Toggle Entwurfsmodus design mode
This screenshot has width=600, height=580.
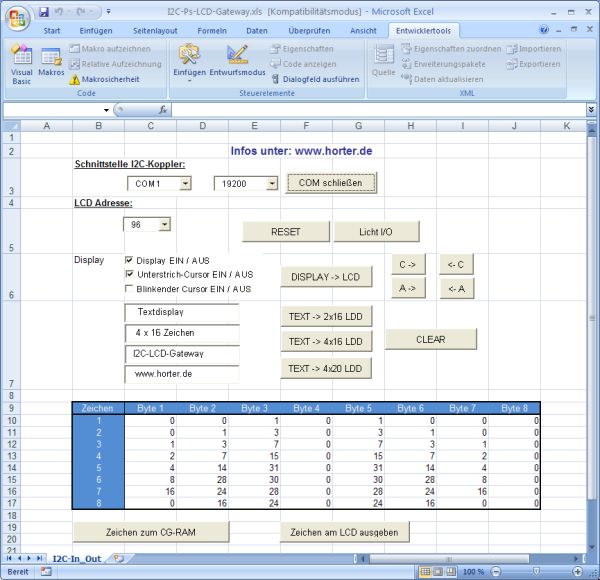pos(238,62)
